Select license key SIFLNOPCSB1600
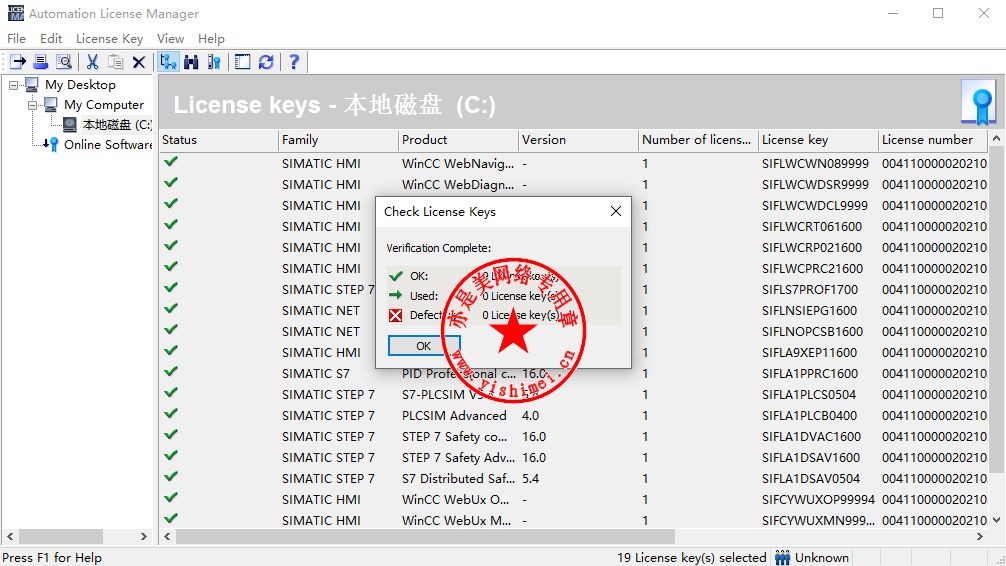 812,332
